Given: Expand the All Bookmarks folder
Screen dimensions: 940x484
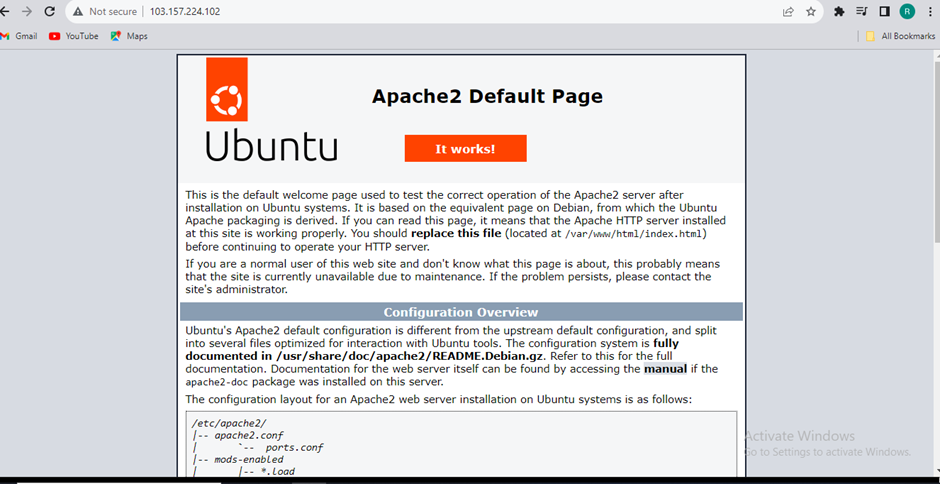Looking at the screenshot, I should 899,36.
